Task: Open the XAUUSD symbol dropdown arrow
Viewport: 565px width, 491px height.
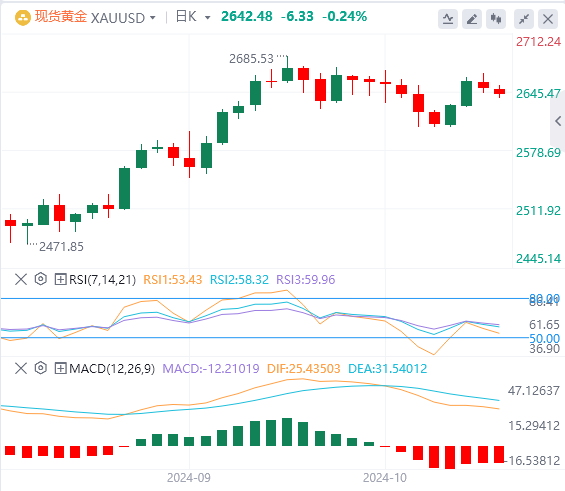Action: coord(153,18)
